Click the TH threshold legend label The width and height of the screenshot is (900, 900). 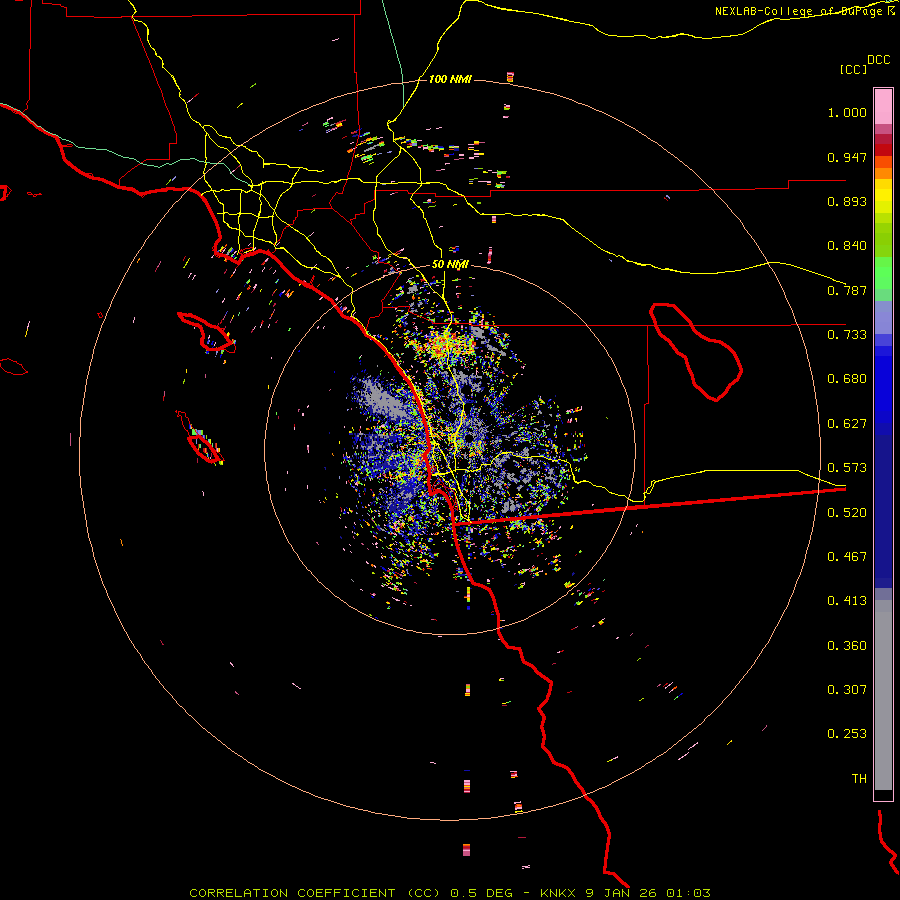point(859,779)
